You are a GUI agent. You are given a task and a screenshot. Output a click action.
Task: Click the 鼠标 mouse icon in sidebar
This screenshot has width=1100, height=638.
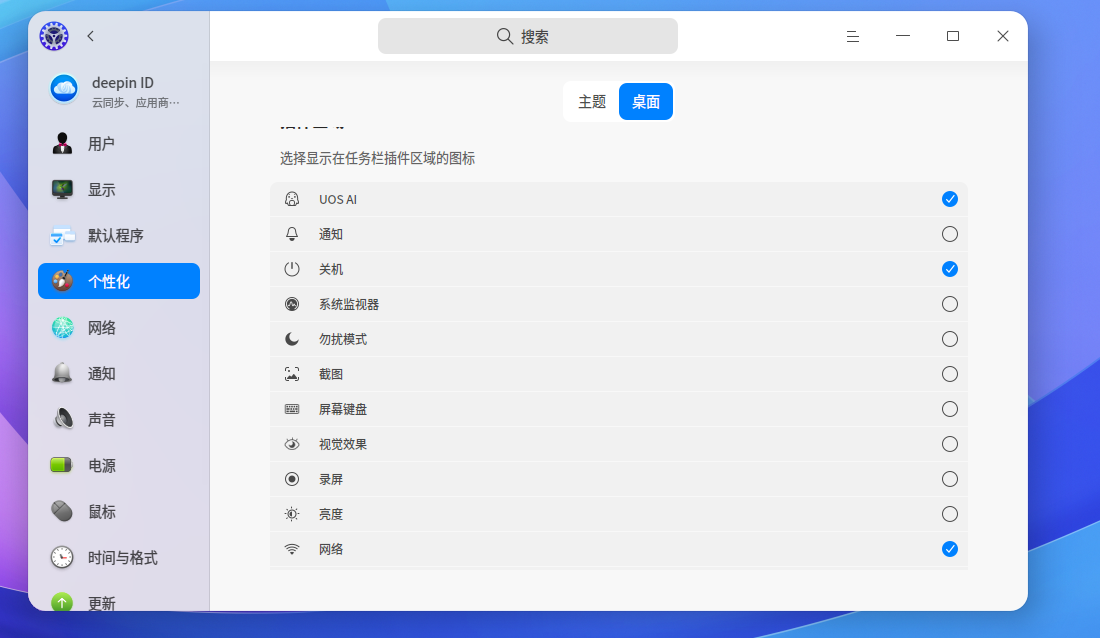coord(62,512)
